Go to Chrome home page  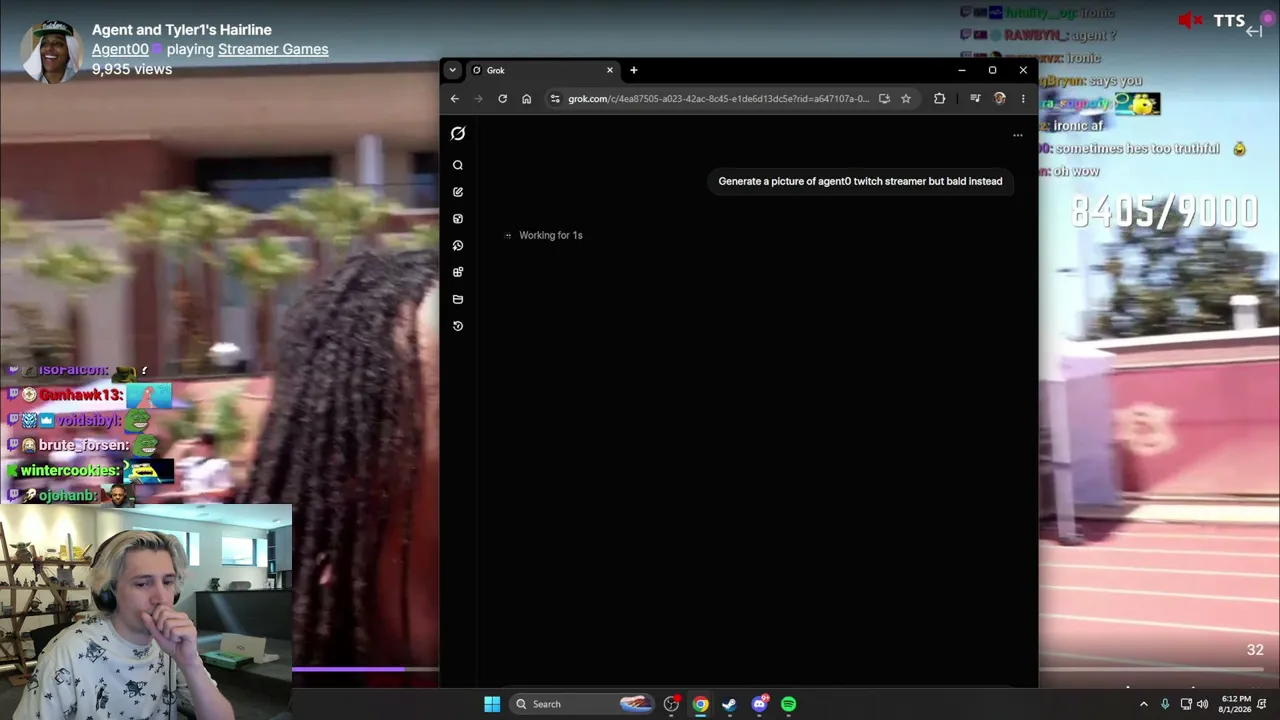527,99
